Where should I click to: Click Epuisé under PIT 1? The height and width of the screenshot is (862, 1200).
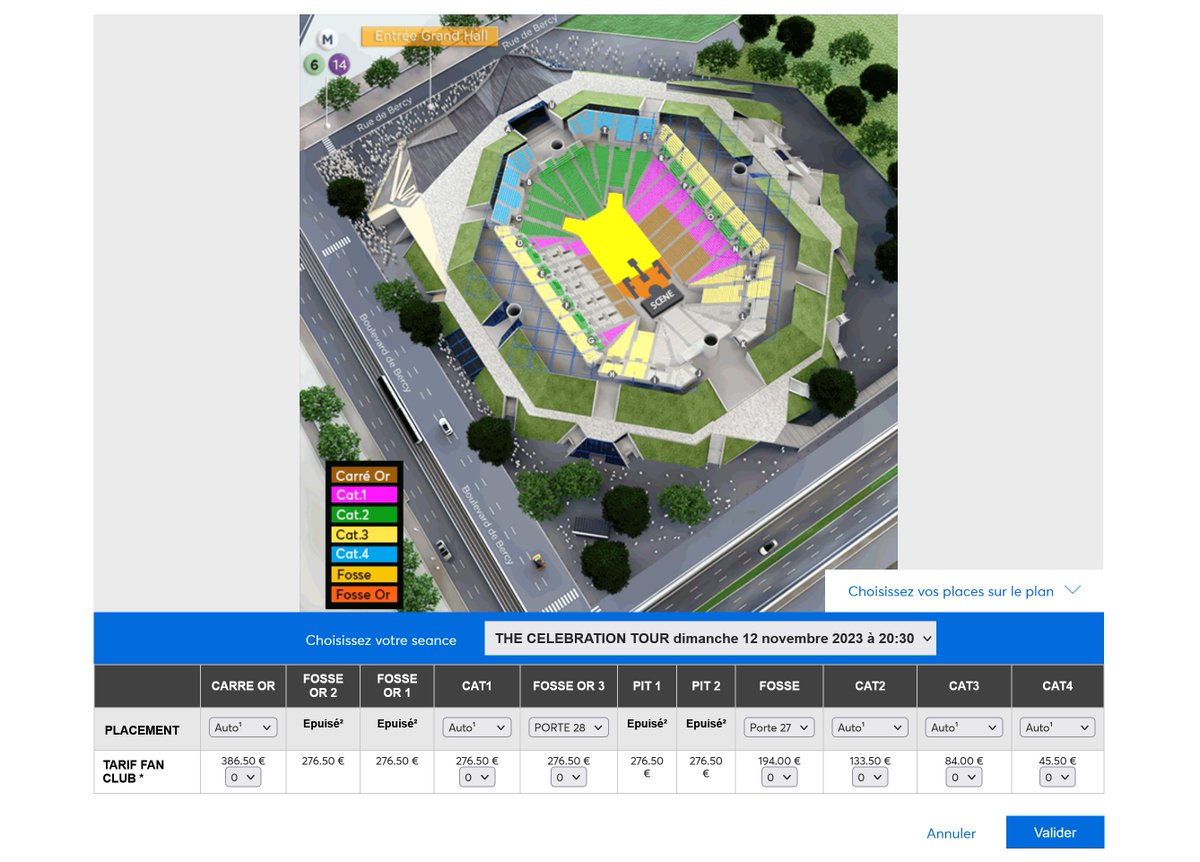[647, 724]
